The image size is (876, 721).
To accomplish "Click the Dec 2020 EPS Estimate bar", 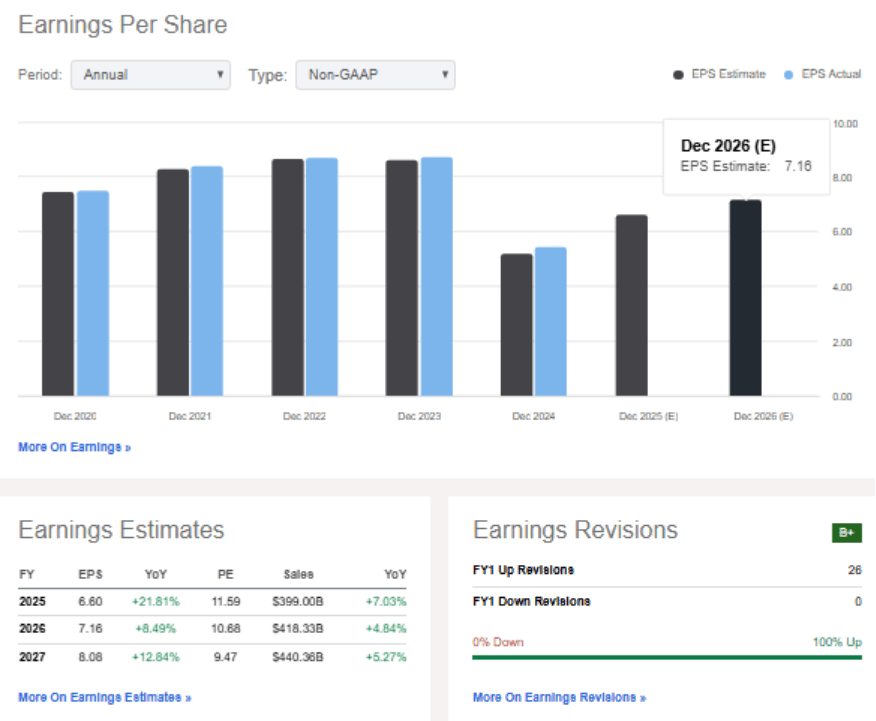I will tap(57, 294).
